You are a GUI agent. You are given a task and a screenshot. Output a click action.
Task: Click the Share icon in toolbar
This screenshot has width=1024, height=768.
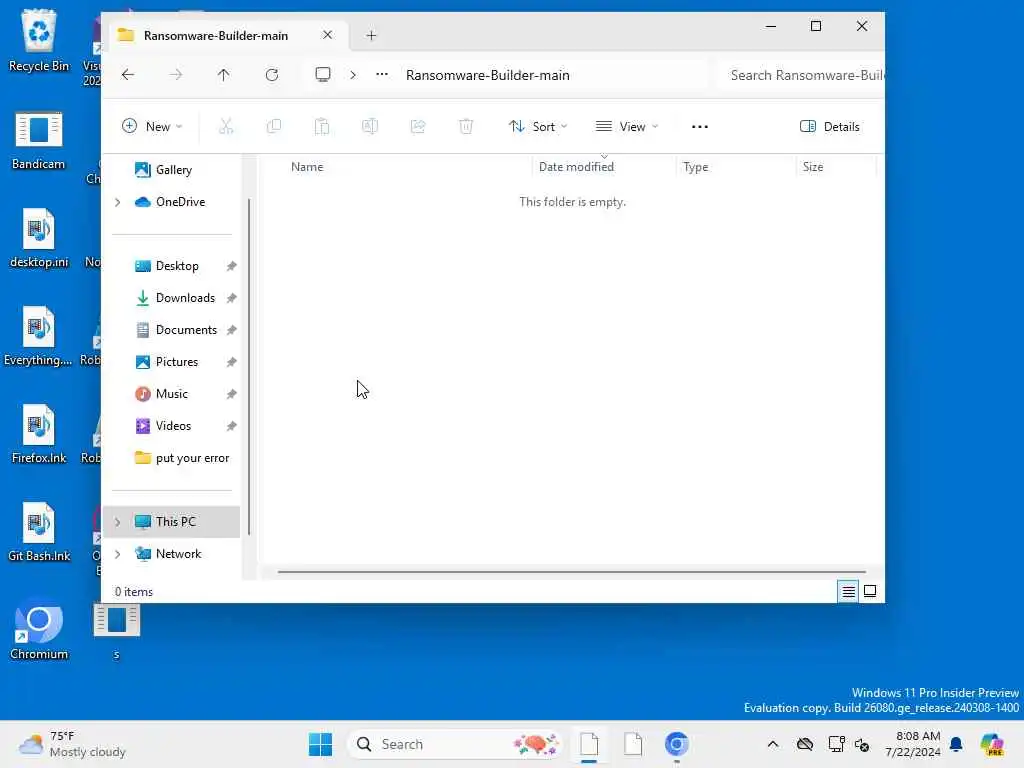point(418,126)
